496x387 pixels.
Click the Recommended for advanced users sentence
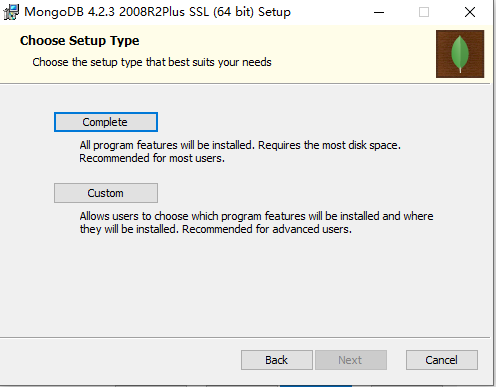[x=267, y=229]
